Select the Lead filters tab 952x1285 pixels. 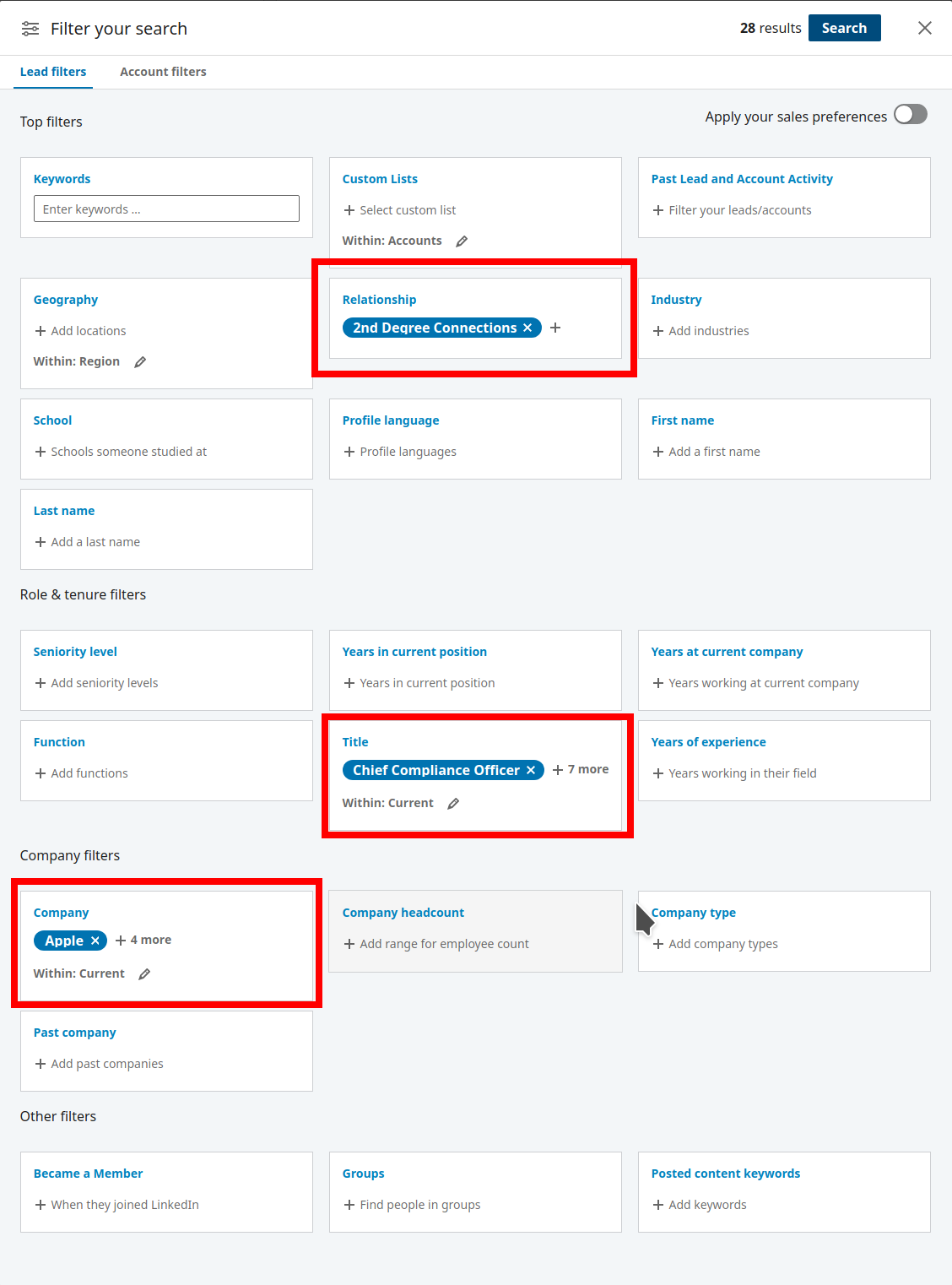coord(53,72)
